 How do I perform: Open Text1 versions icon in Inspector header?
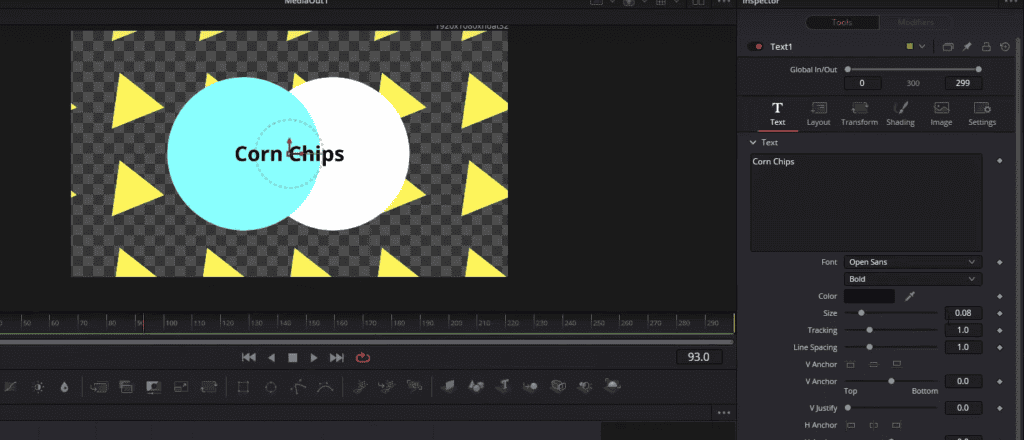click(x=948, y=47)
